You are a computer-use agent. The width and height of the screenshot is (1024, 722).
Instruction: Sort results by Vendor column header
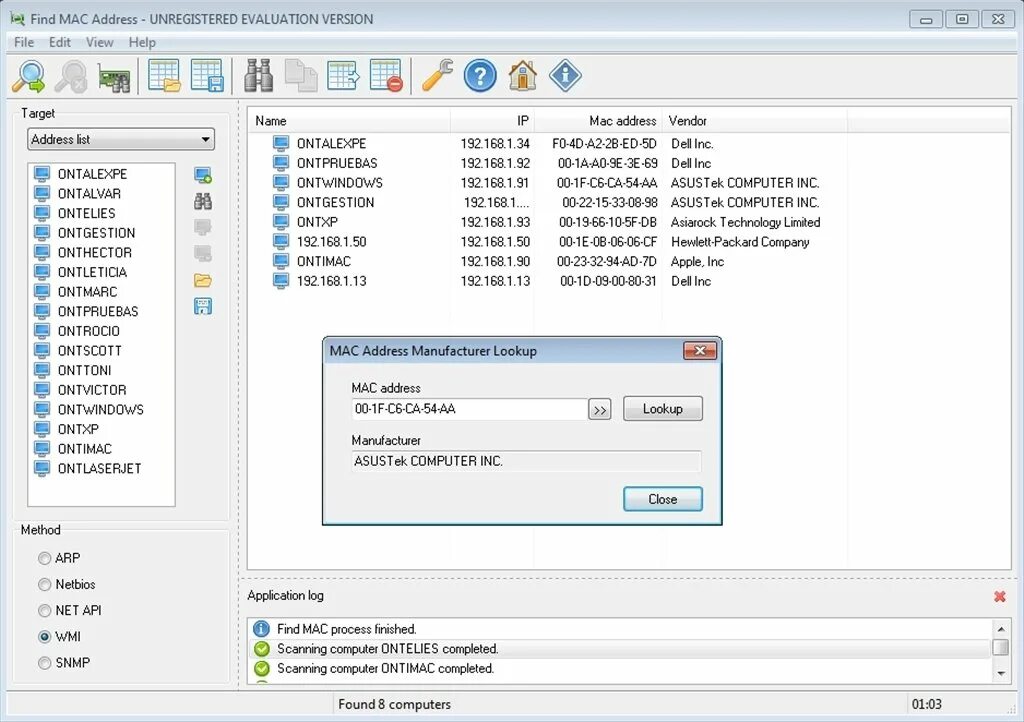(x=754, y=121)
